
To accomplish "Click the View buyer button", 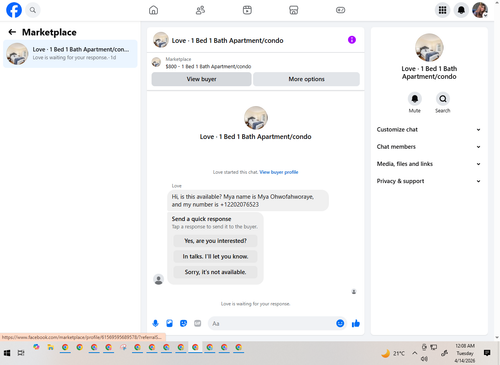I will (x=201, y=79).
